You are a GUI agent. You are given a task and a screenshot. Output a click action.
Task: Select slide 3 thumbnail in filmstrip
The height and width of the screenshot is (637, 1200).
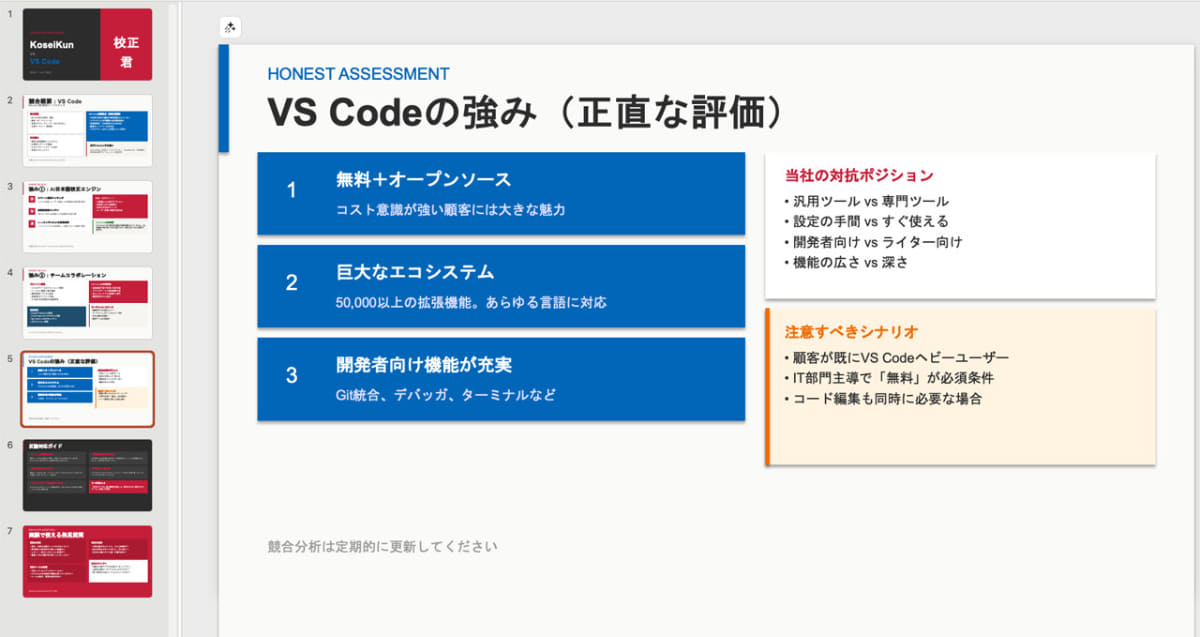point(88,216)
